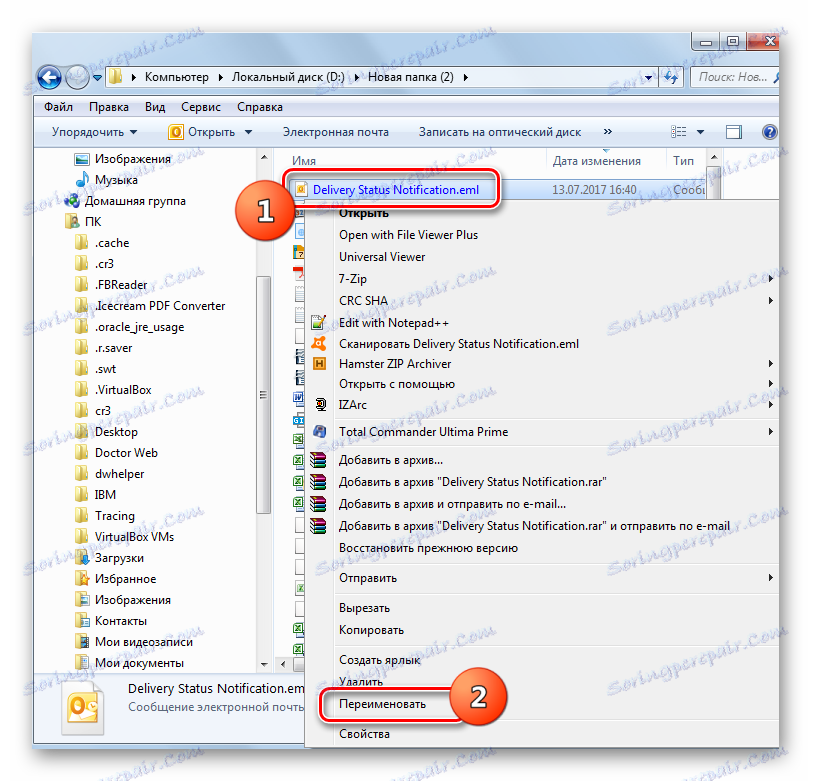Expand the 7-Zip submenu
Screen dimensions: 833x781
pyautogui.click(x=770, y=278)
